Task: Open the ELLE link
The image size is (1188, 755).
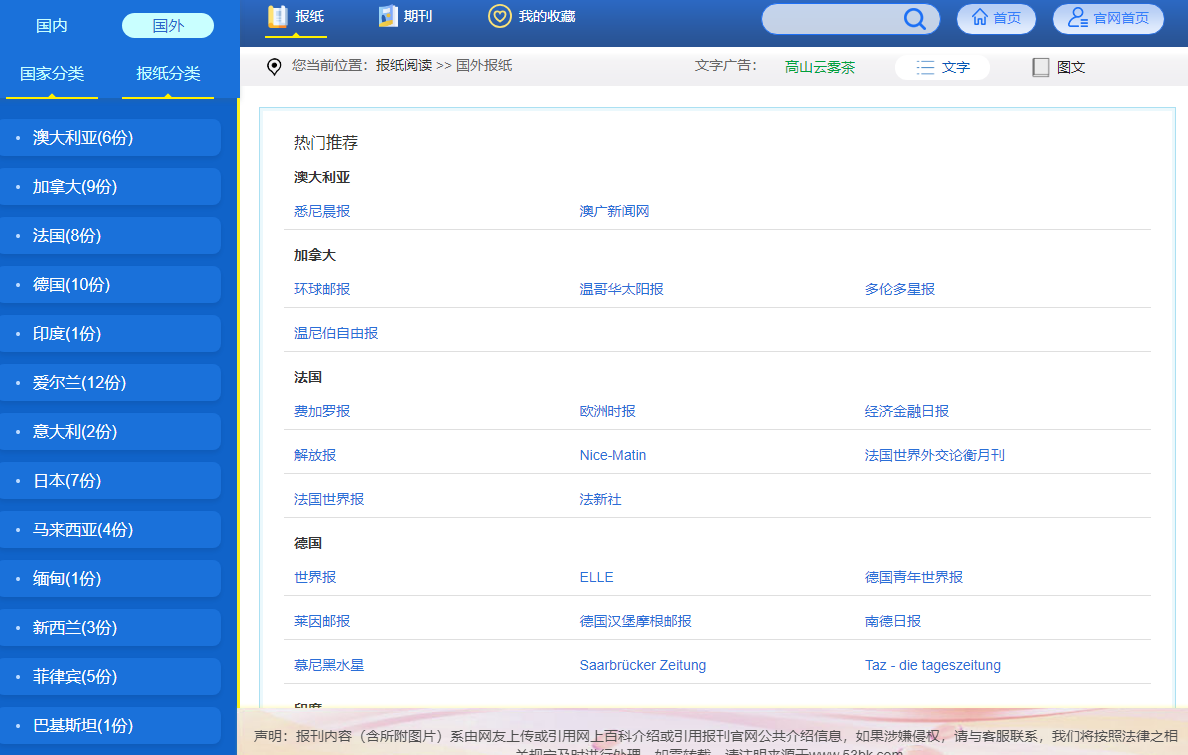Action: pos(596,578)
